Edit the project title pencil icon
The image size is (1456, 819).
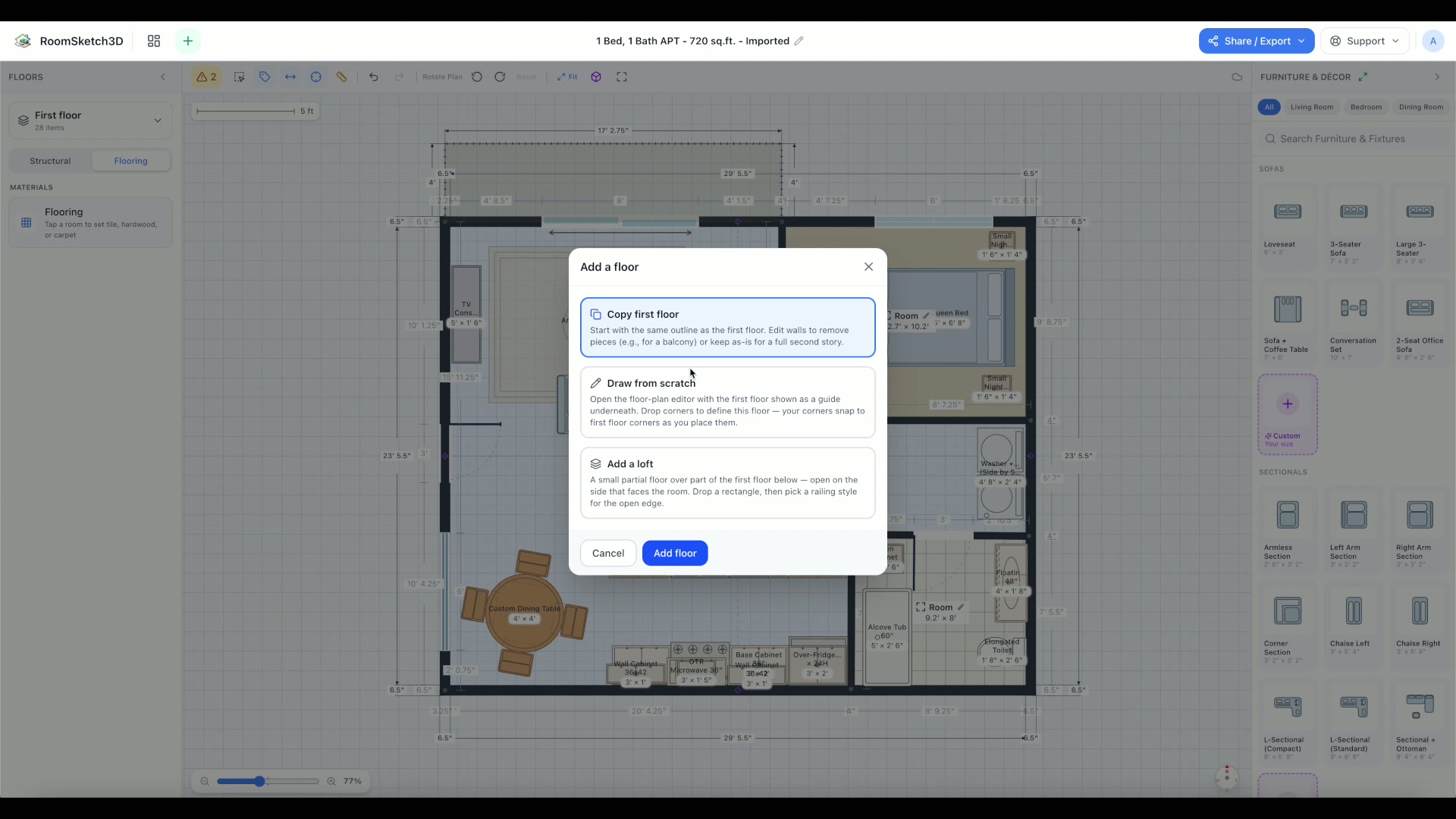point(799,41)
